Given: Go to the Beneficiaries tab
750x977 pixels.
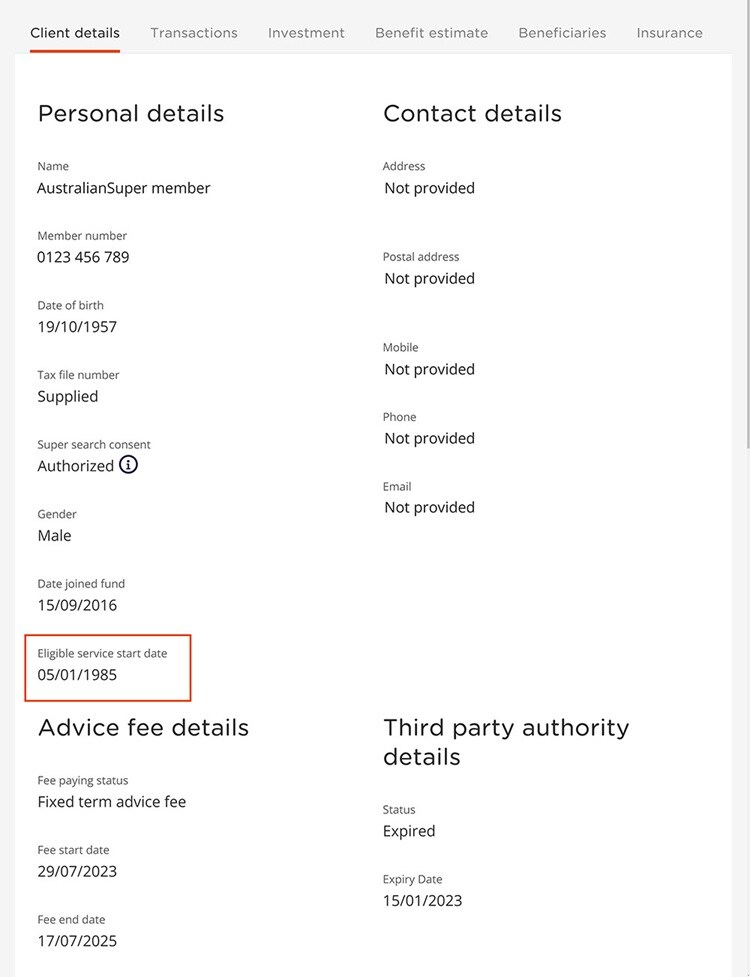Looking at the screenshot, I should pyautogui.click(x=562, y=33).
